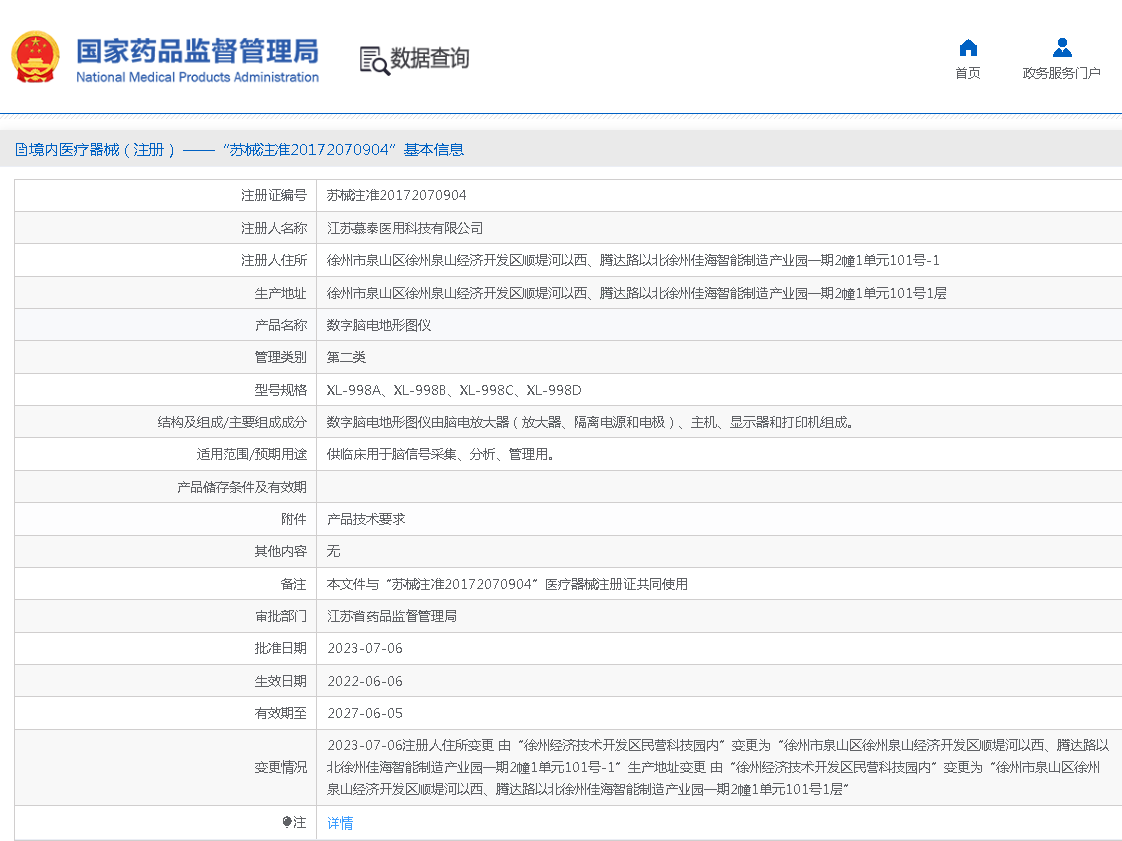Click the registrant name 江苏慕泰医用科技有限公司
Viewport: 1122px width, 841px height.
[x=405, y=228]
